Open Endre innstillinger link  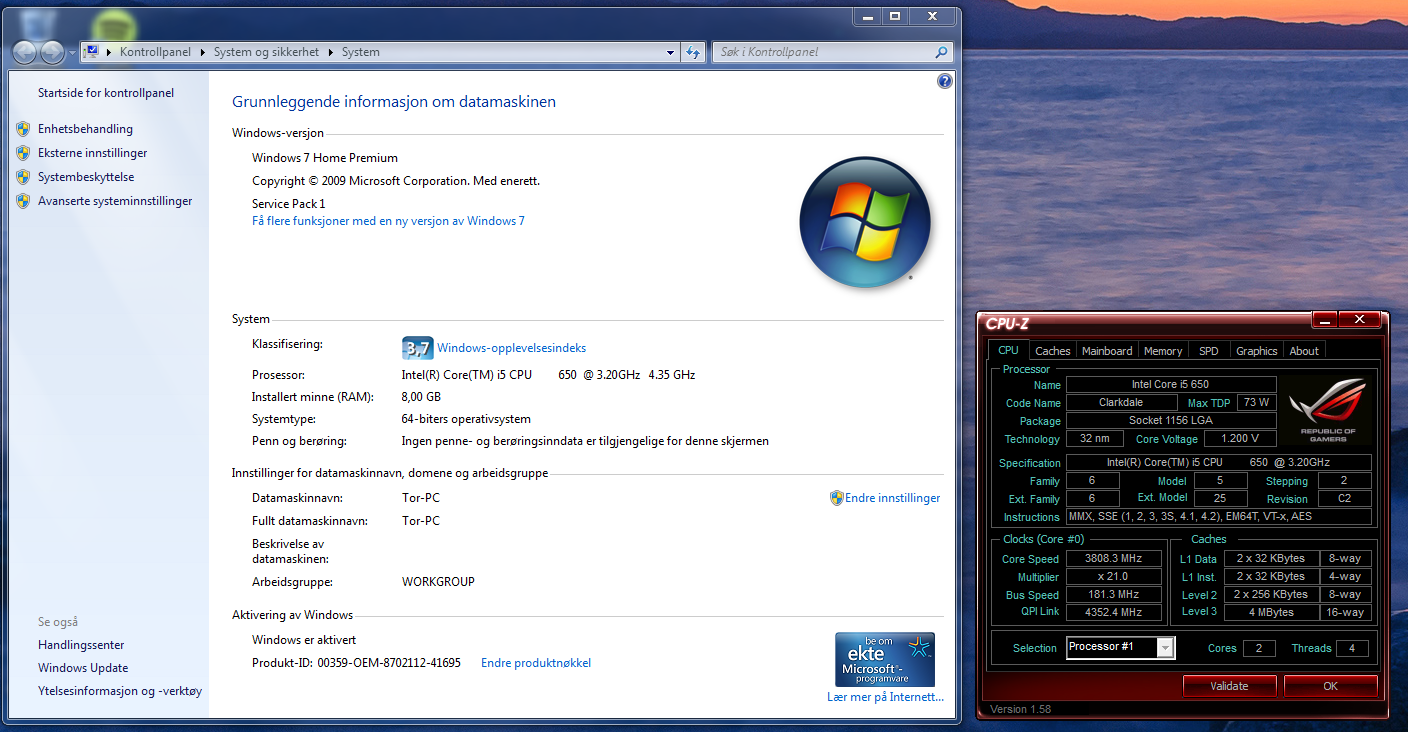click(x=893, y=498)
